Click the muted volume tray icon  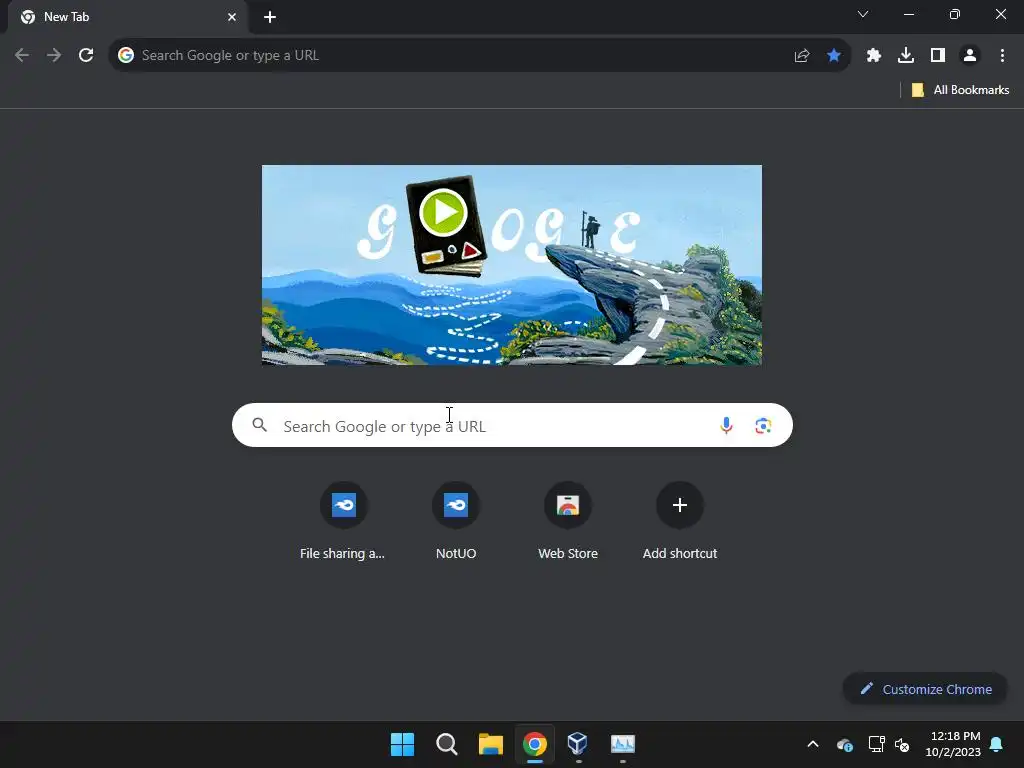[902, 744]
